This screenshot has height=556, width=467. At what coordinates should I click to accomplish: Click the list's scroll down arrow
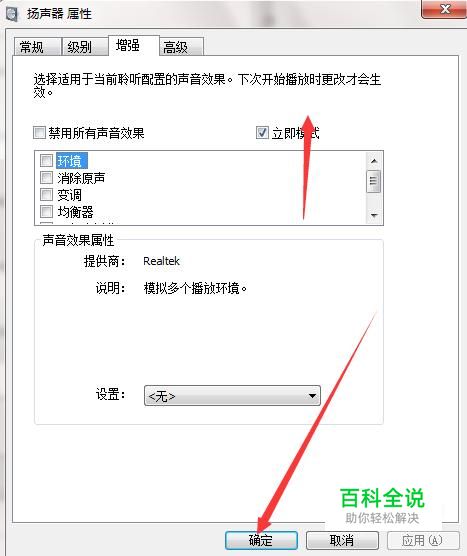pyautogui.click(x=374, y=215)
